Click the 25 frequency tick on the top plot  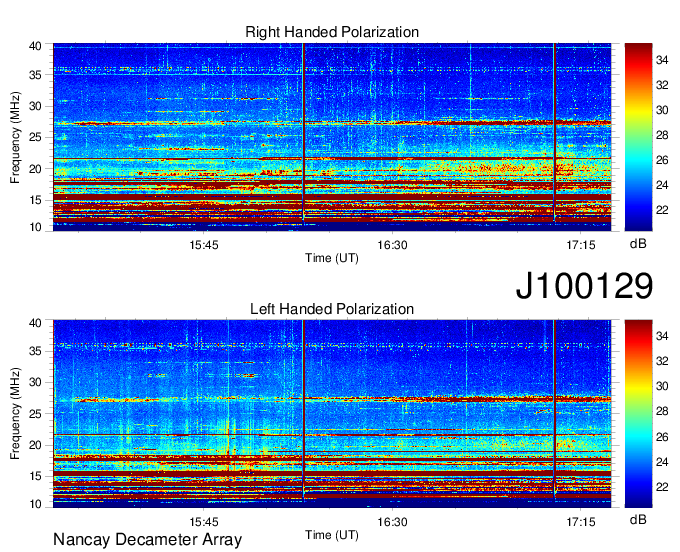click(x=35, y=137)
